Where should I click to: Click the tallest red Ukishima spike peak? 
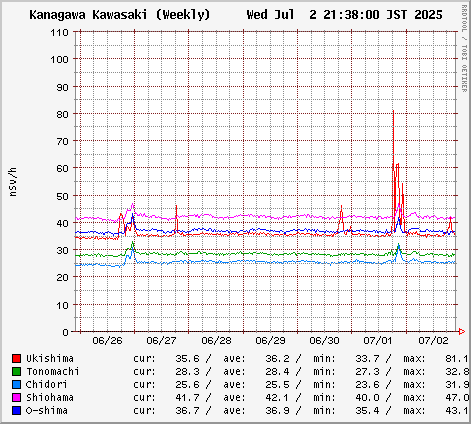[393, 111]
